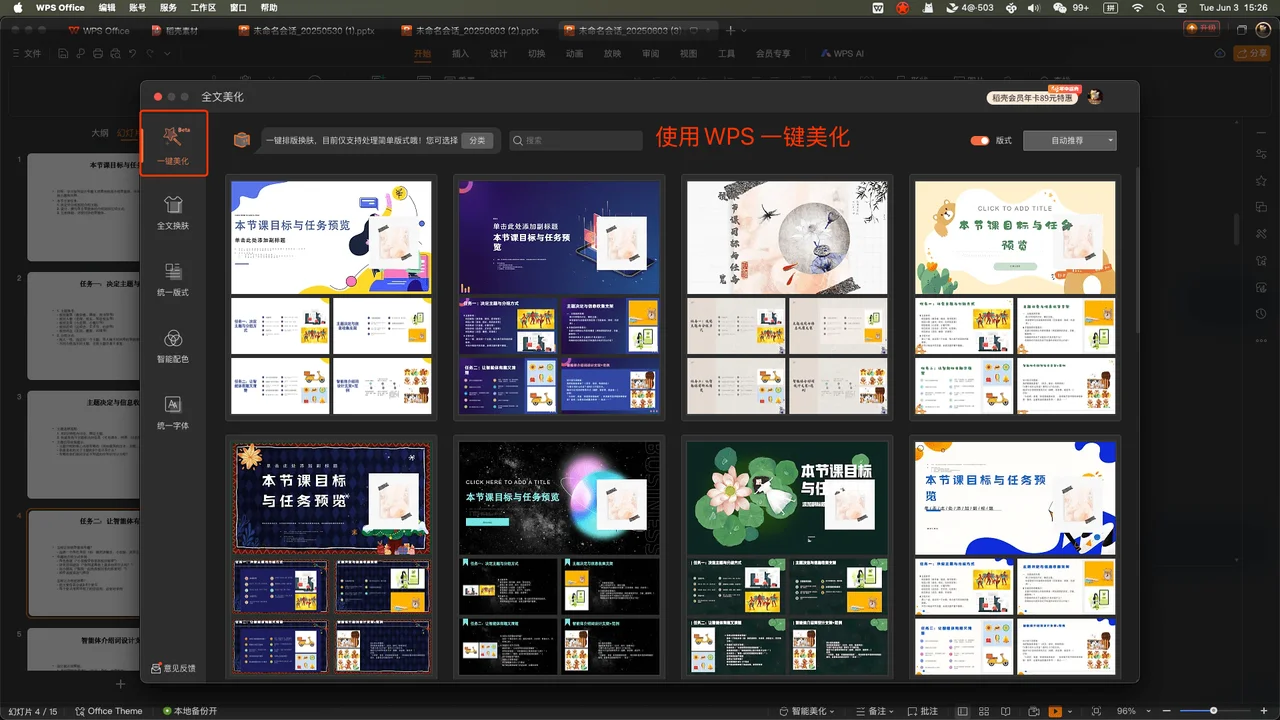Click the orange cube icon beside the tip text
Image resolution: width=1280 pixels, height=720 pixels.
[x=241, y=141]
